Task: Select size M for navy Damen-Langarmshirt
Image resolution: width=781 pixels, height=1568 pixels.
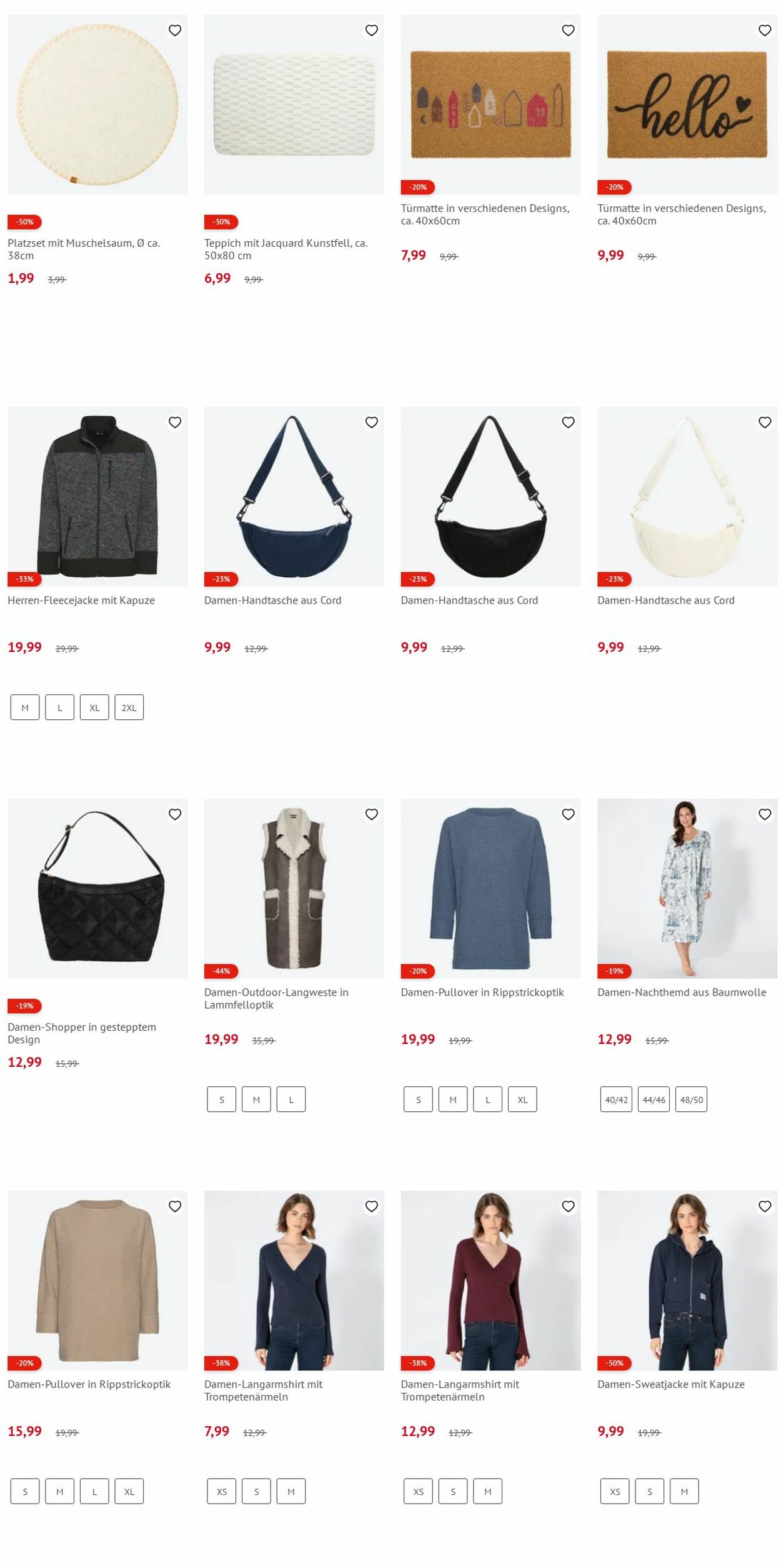Action: pos(291,1491)
